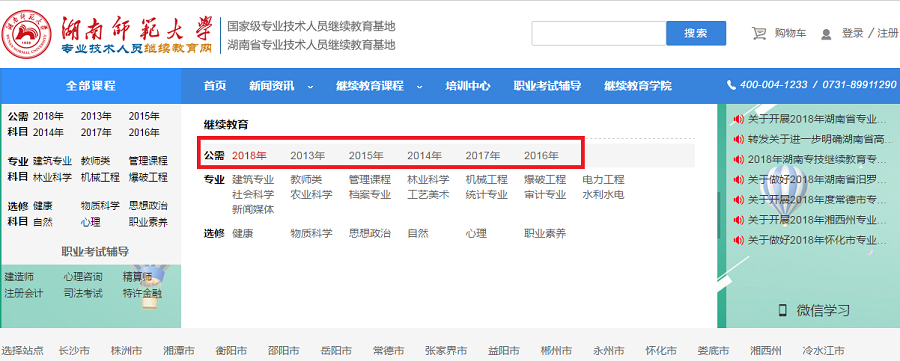Open 统计专业 in the 专业 list
The height and width of the screenshot is (361, 900).
487,195
